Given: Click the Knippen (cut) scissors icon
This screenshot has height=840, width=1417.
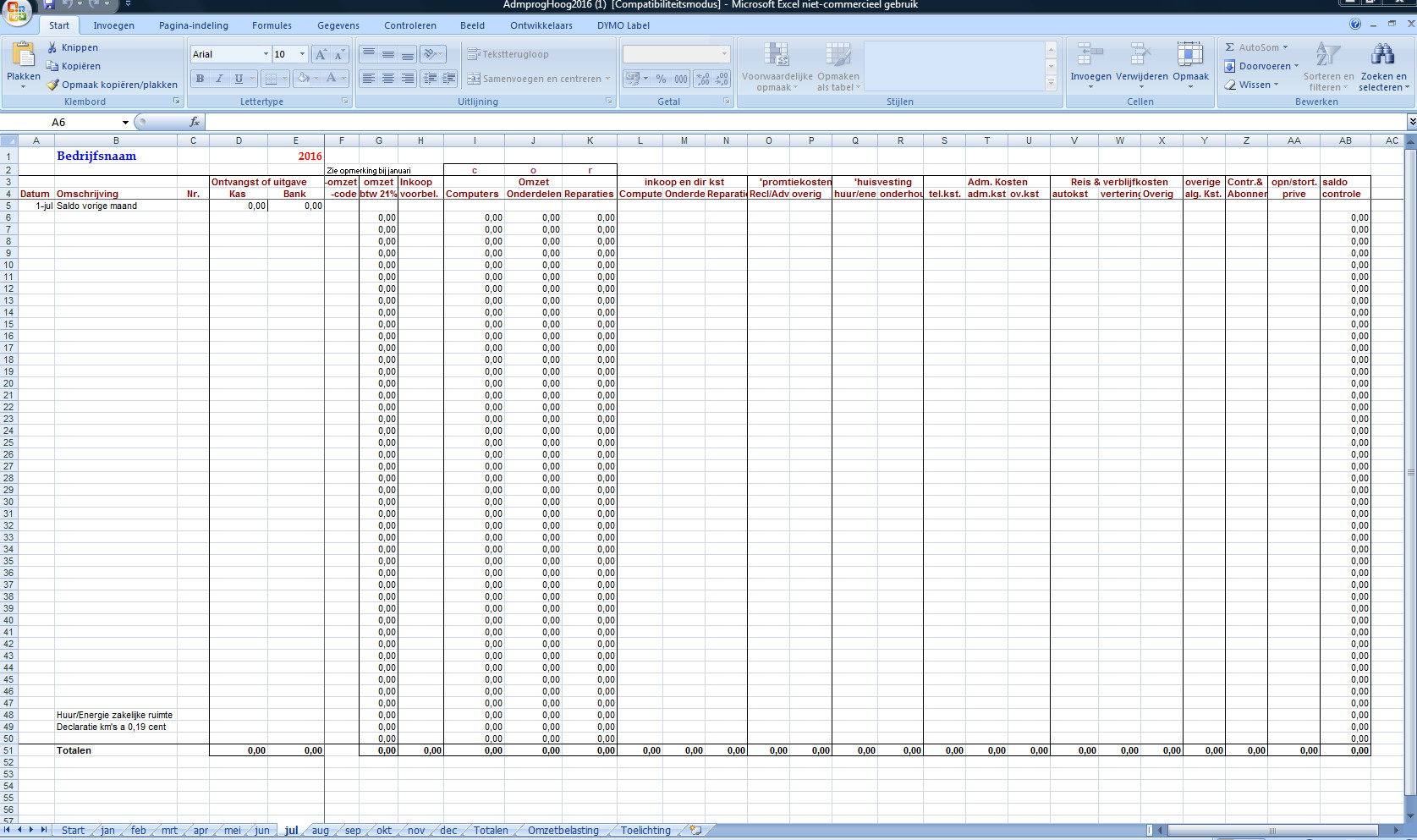Looking at the screenshot, I should pos(52,47).
